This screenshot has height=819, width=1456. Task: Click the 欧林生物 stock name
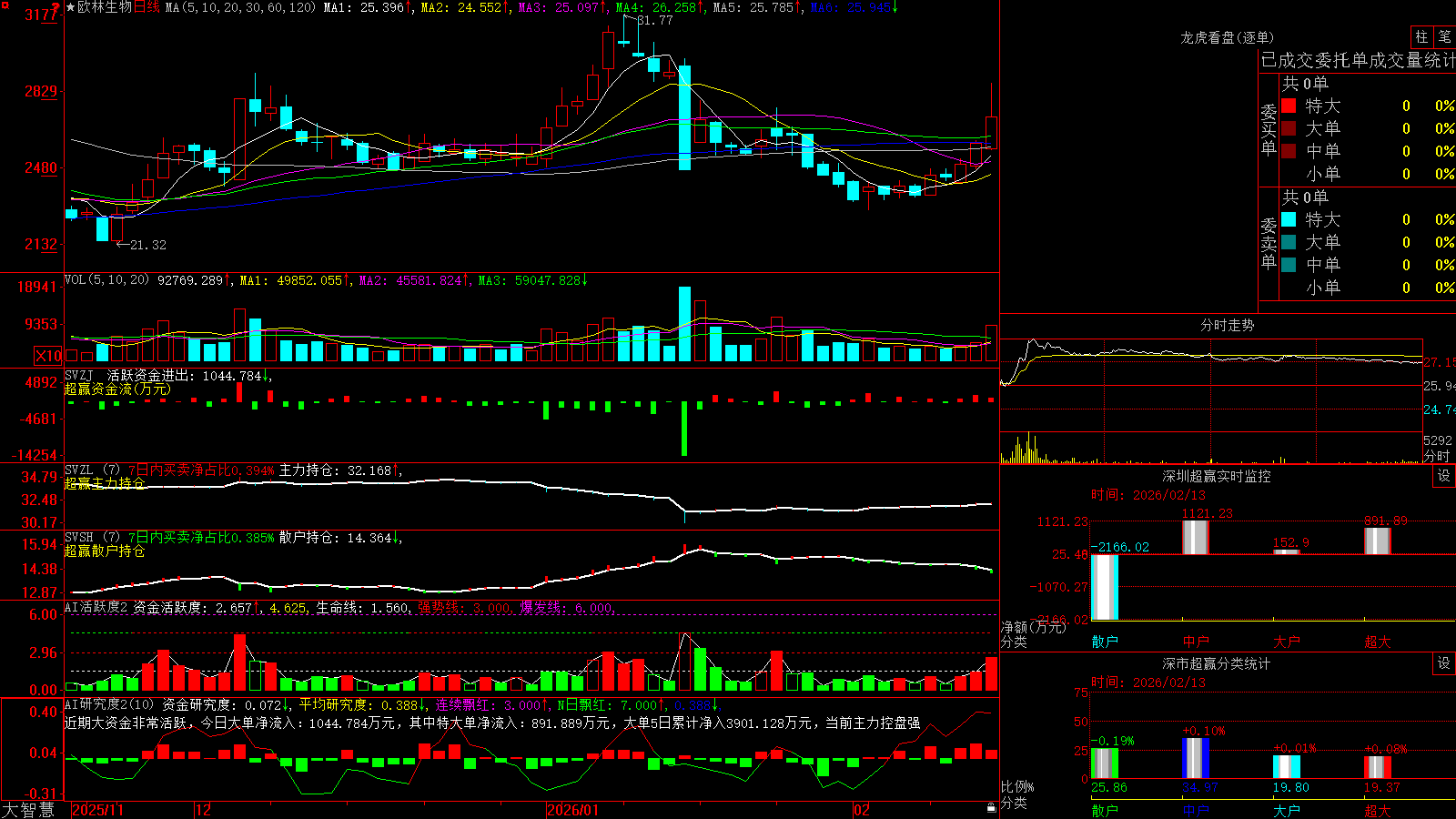(x=105, y=7)
